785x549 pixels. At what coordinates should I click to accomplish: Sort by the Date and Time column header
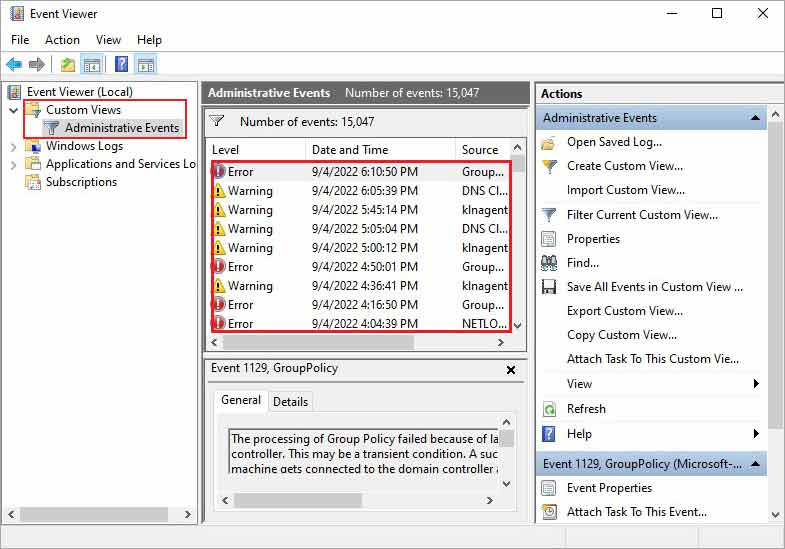point(380,150)
